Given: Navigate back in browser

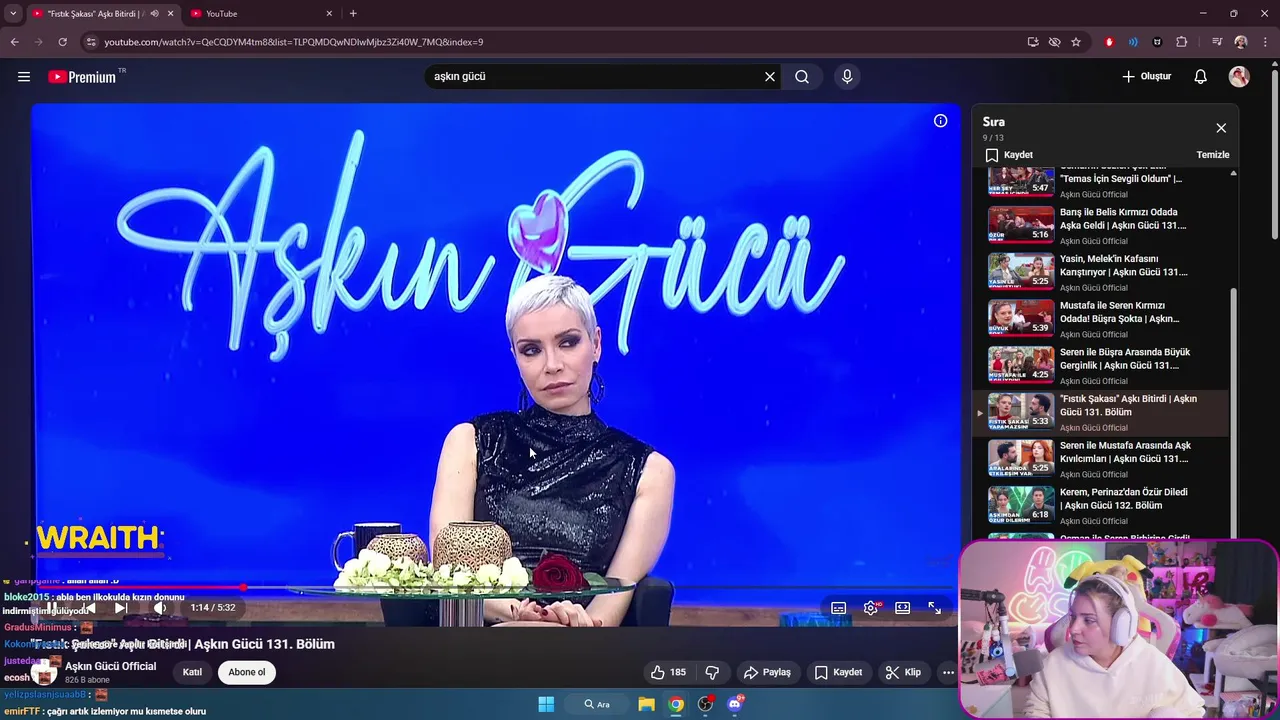Looking at the screenshot, I should [x=14, y=42].
